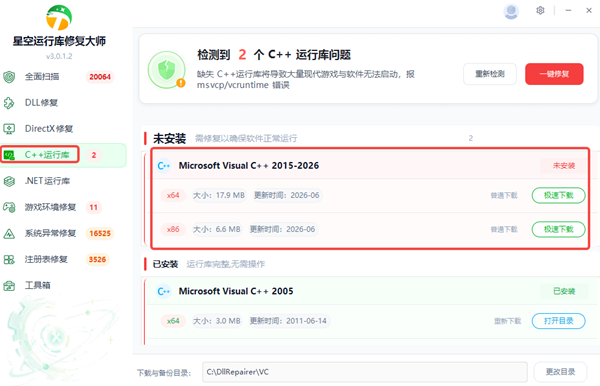The width and height of the screenshot is (600, 386).
Task: Click the game environment gamepad icon
Action: click(x=9, y=207)
